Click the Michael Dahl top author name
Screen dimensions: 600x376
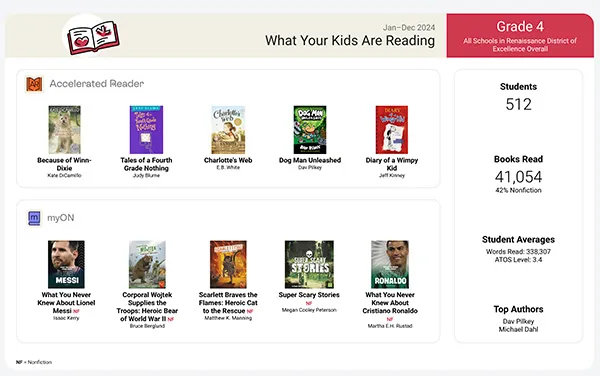tap(518, 329)
